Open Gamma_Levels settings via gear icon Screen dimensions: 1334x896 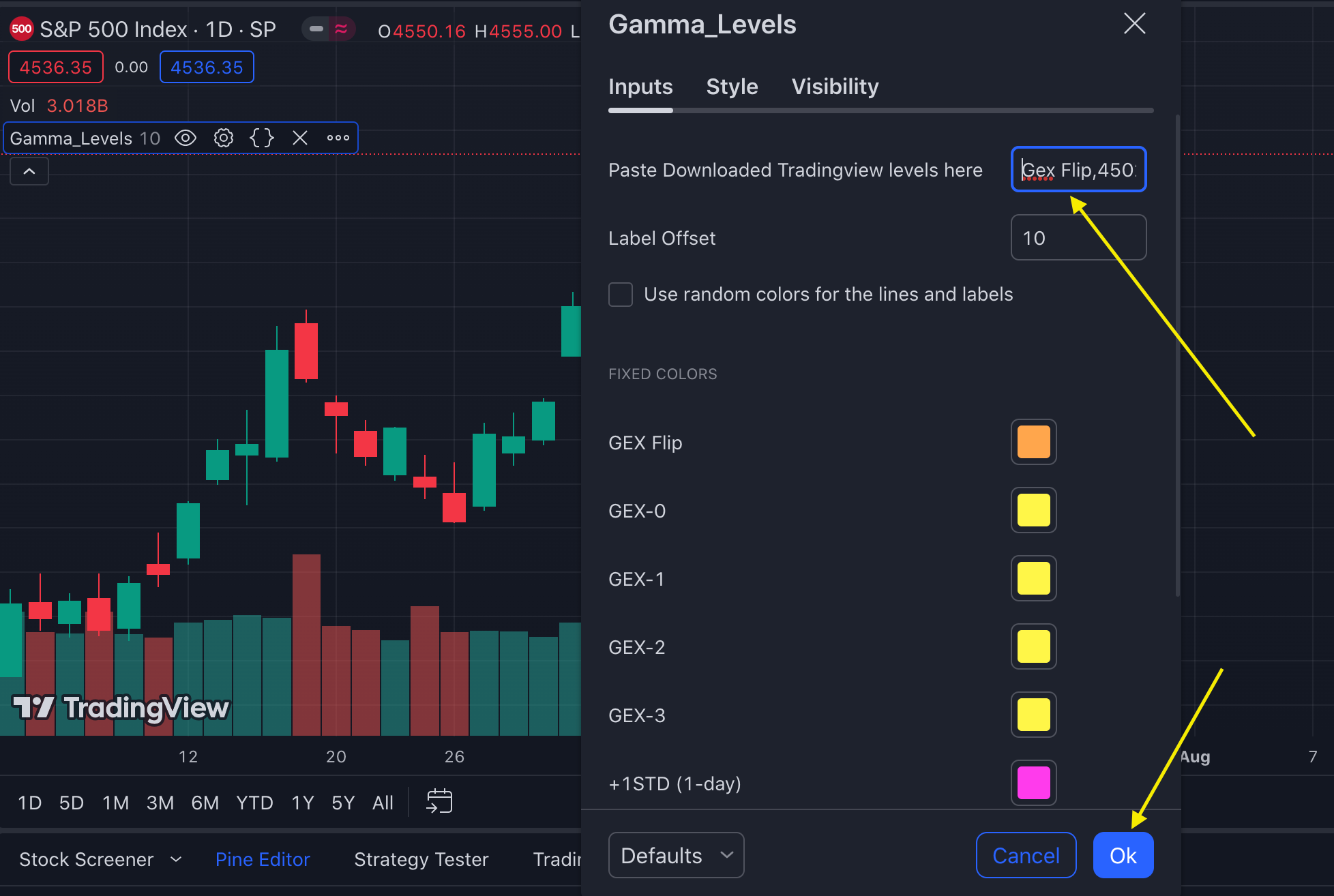click(223, 138)
